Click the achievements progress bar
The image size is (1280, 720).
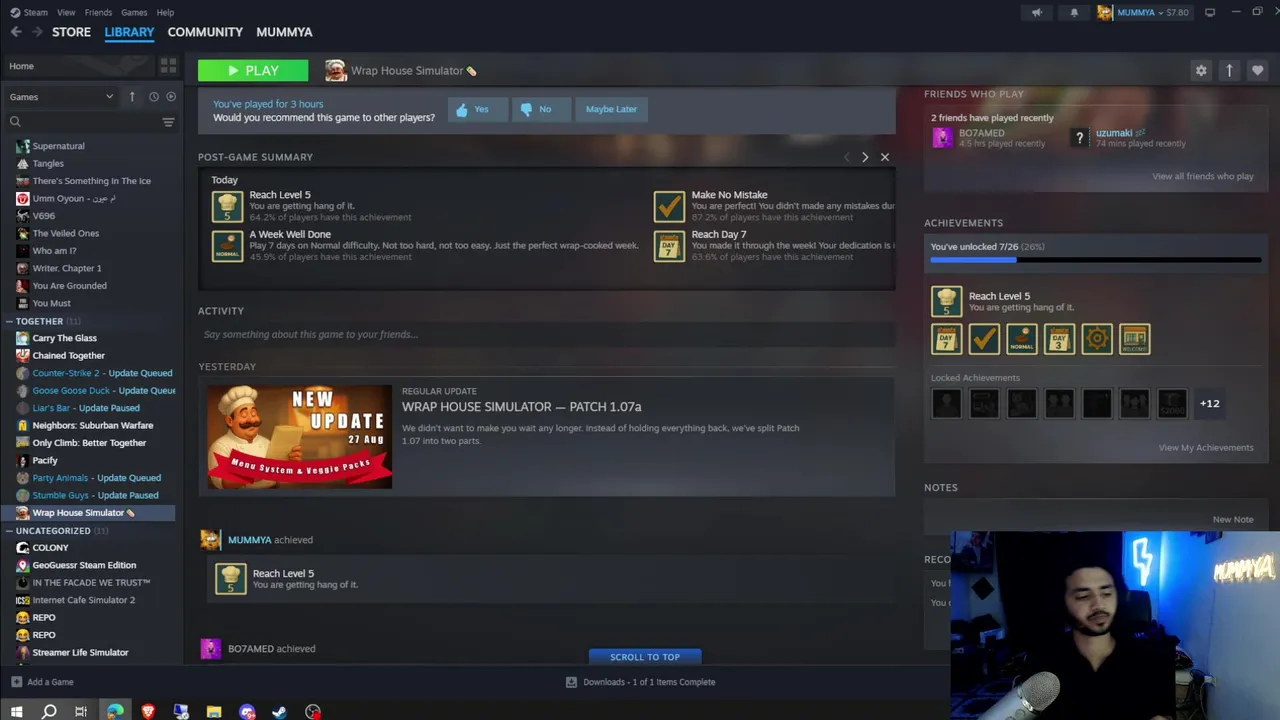(1095, 260)
